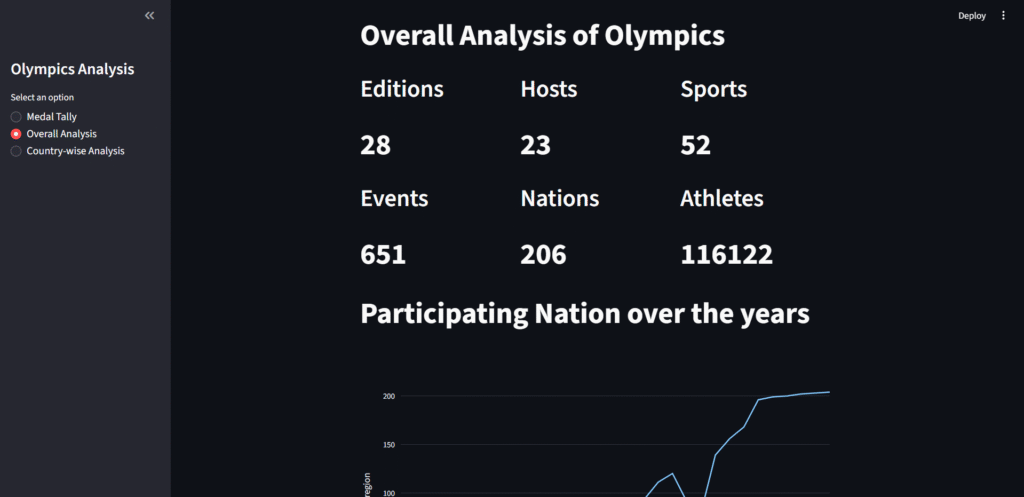Collapse the sidebar with the double-chevron icon
Image resolution: width=1024 pixels, height=497 pixels.
(x=150, y=16)
